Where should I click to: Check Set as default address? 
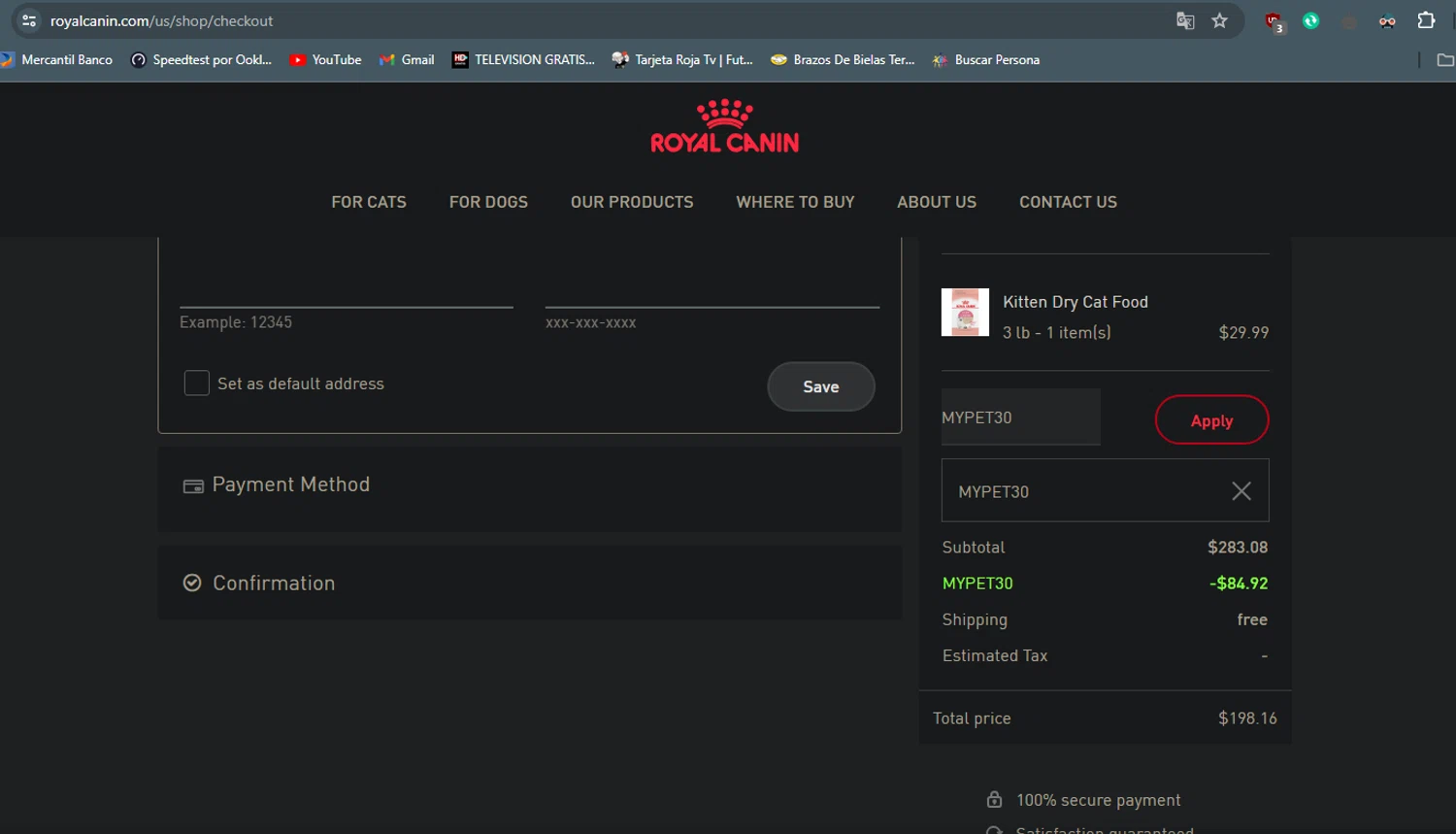coord(197,384)
